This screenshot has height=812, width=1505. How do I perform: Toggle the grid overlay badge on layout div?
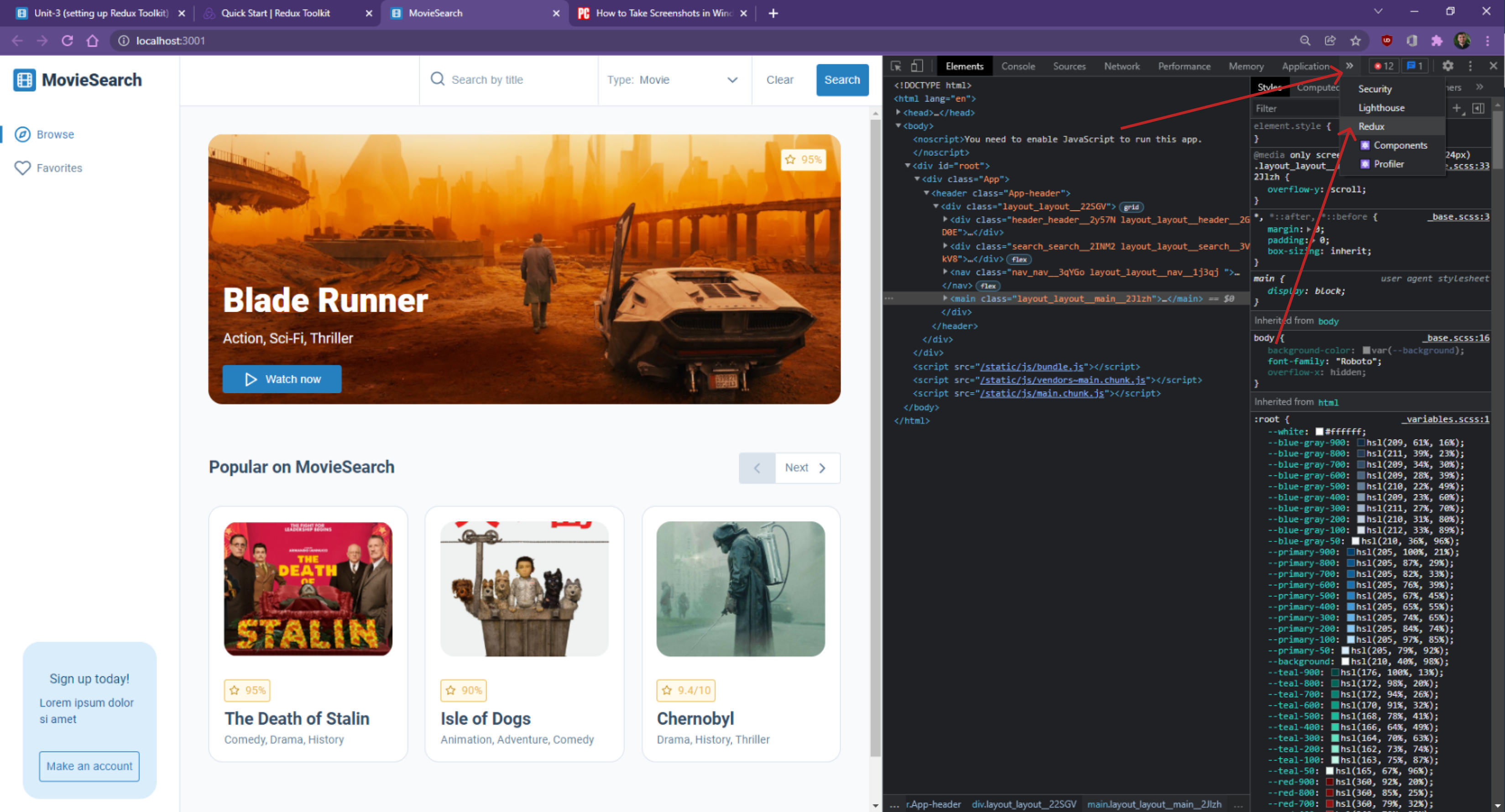[1131, 207]
